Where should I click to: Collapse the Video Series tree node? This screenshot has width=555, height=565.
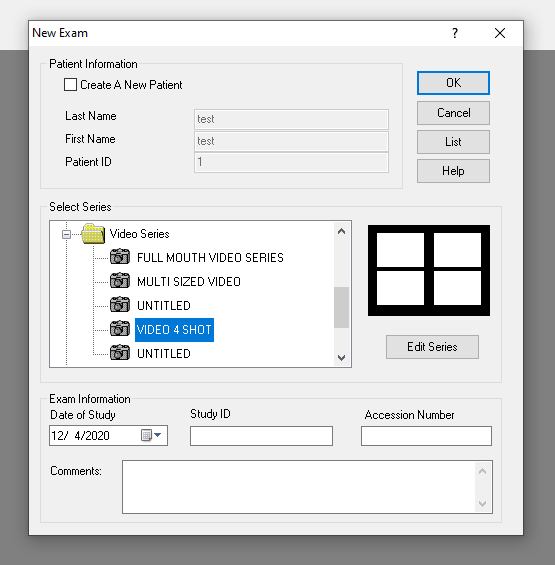click(66, 235)
